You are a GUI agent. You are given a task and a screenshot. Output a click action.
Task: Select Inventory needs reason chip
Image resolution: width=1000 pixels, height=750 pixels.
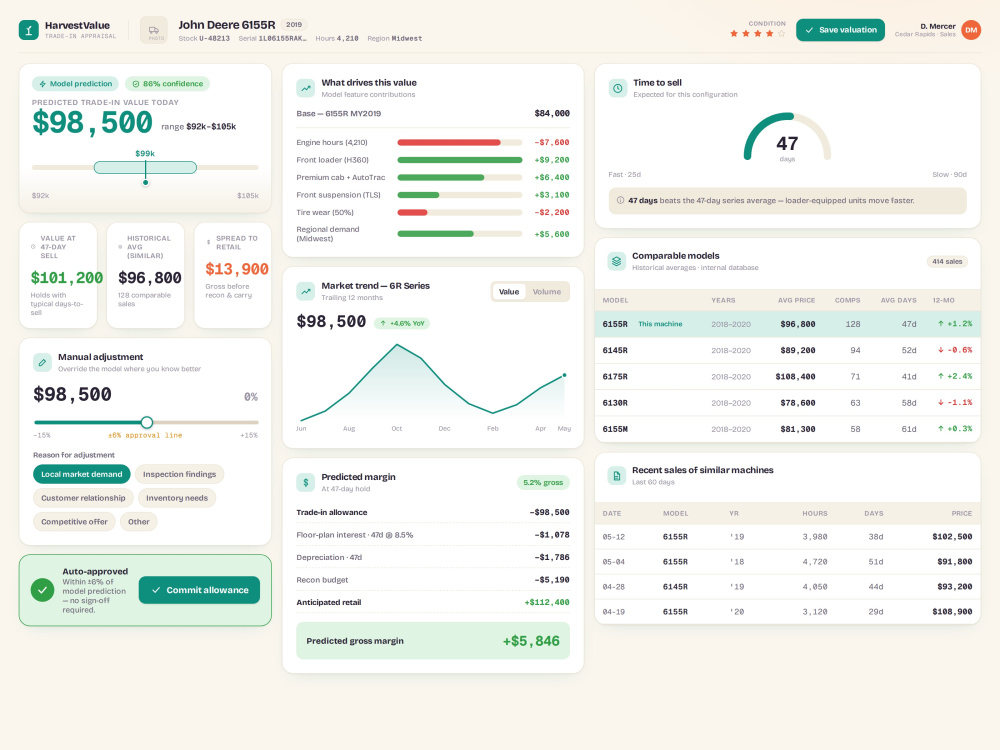(177, 497)
